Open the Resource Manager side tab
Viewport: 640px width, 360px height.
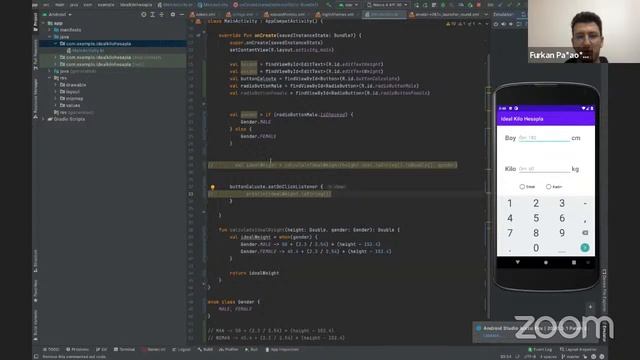[x=36, y=99]
